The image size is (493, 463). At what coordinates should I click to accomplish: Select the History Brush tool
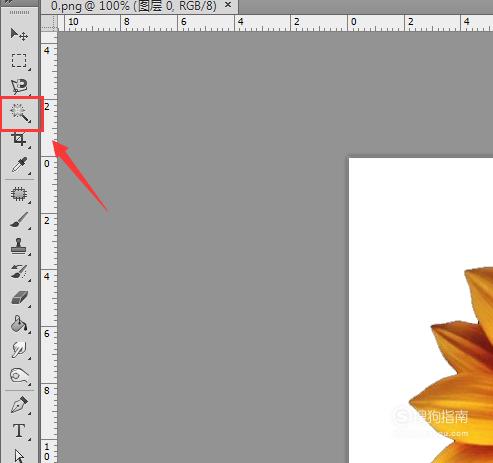[19, 272]
